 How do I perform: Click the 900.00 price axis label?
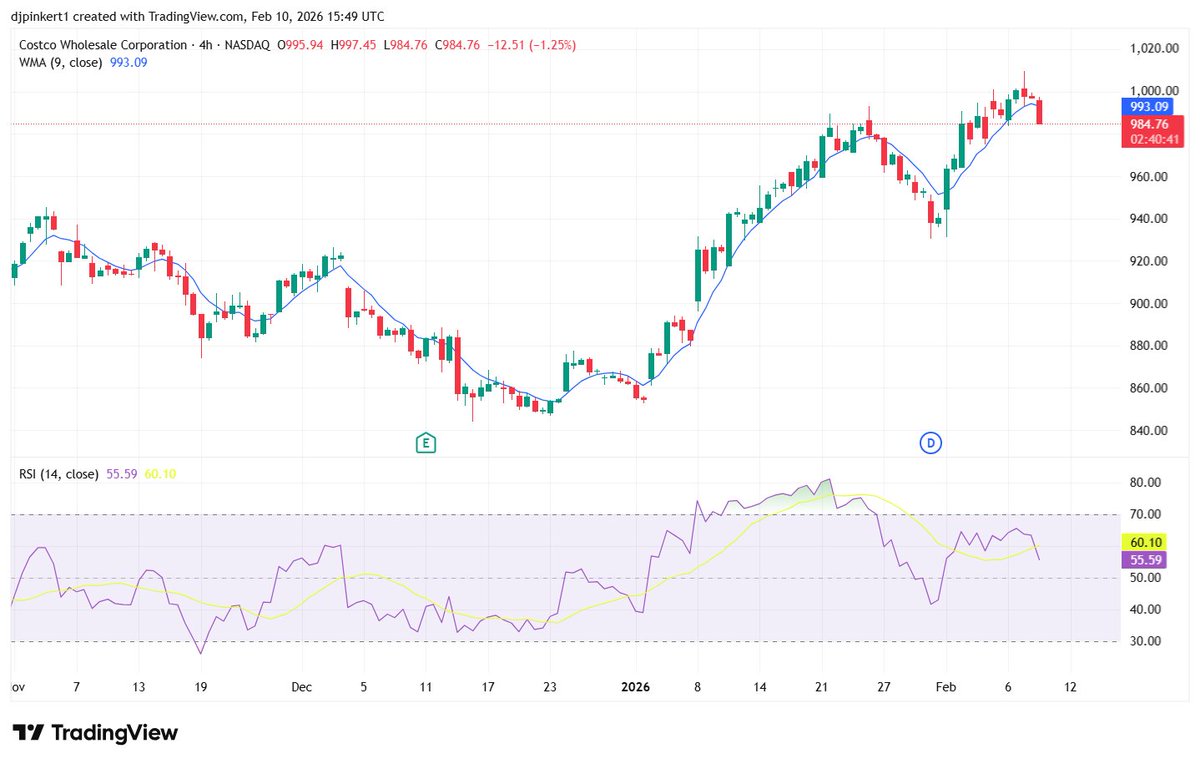[1150, 304]
